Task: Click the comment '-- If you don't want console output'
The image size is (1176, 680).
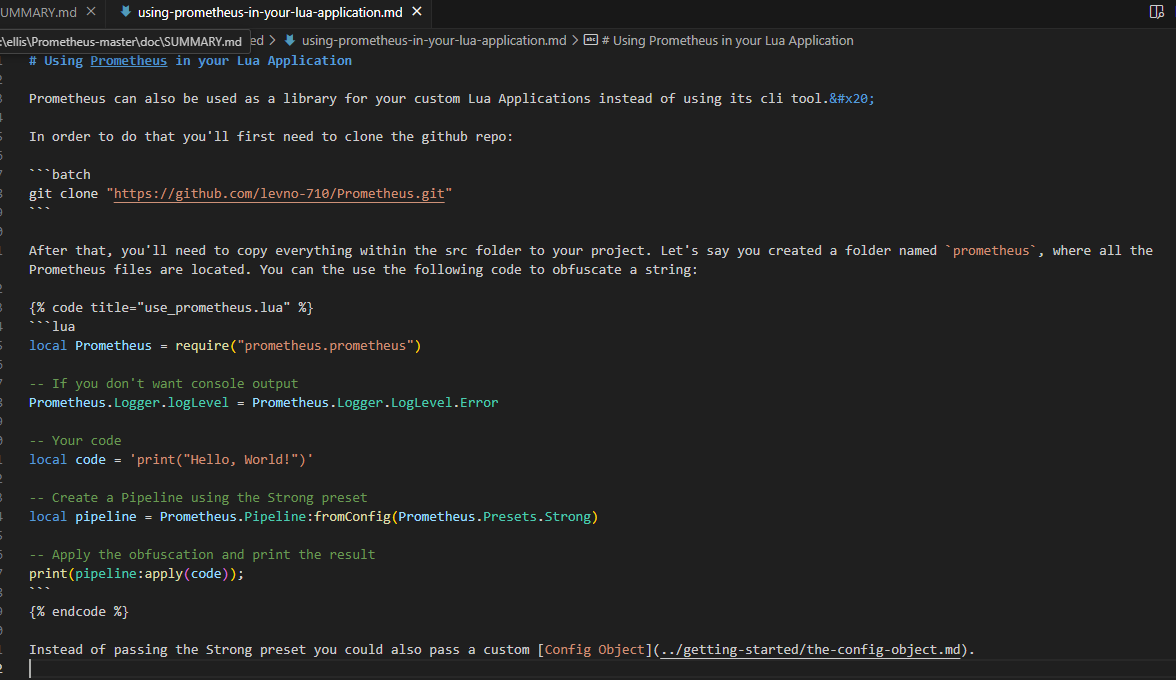Action: click(164, 384)
